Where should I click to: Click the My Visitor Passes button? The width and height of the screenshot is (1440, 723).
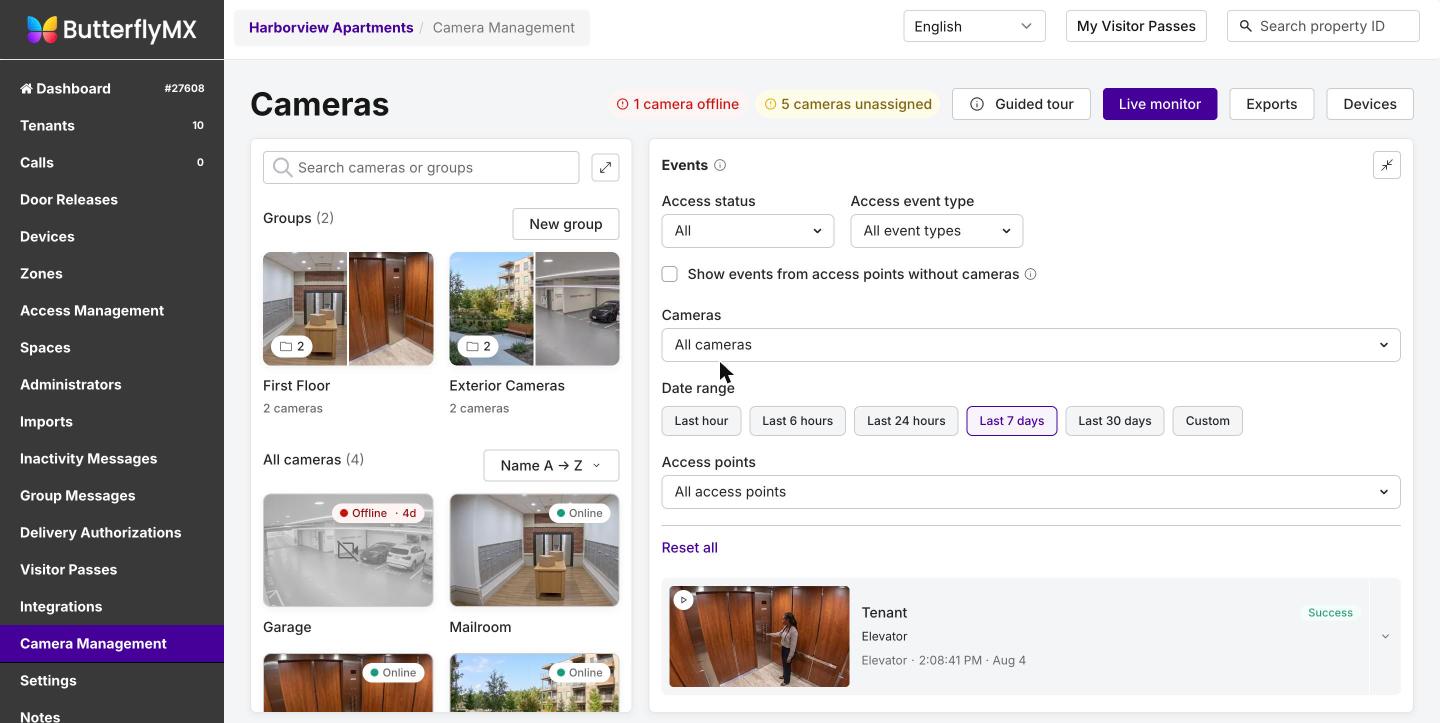coord(1136,26)
